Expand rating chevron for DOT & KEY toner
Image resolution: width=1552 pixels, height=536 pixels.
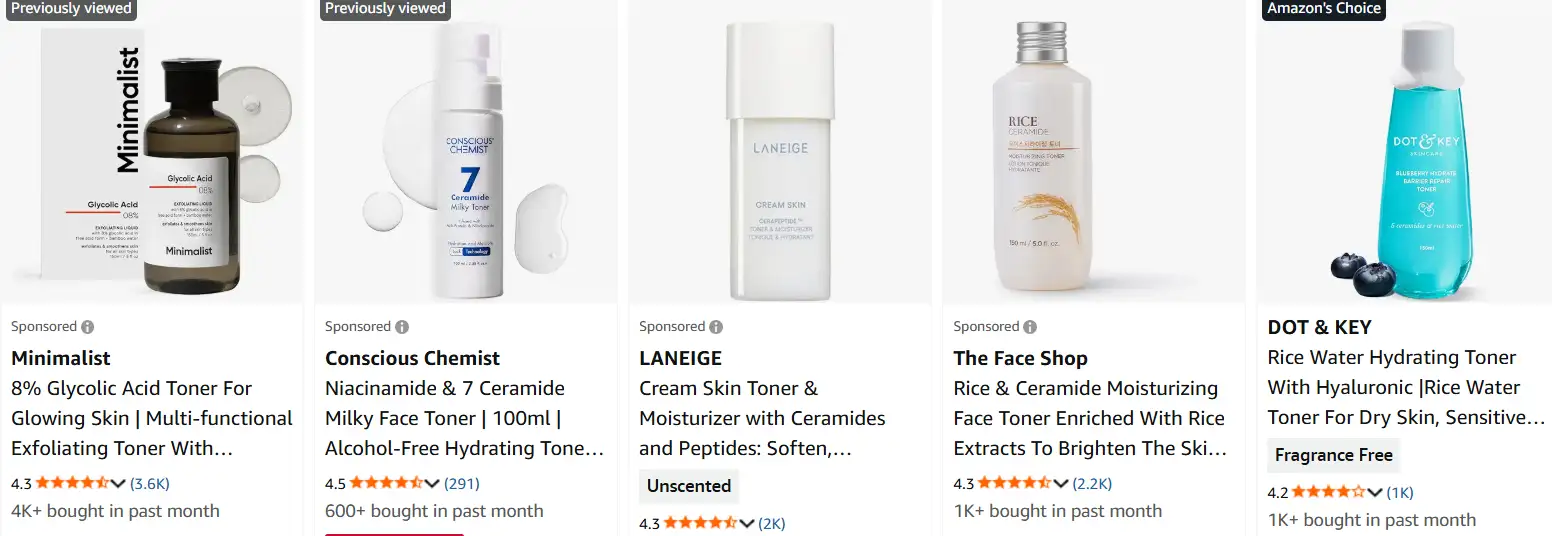(x=1375, y=493)
